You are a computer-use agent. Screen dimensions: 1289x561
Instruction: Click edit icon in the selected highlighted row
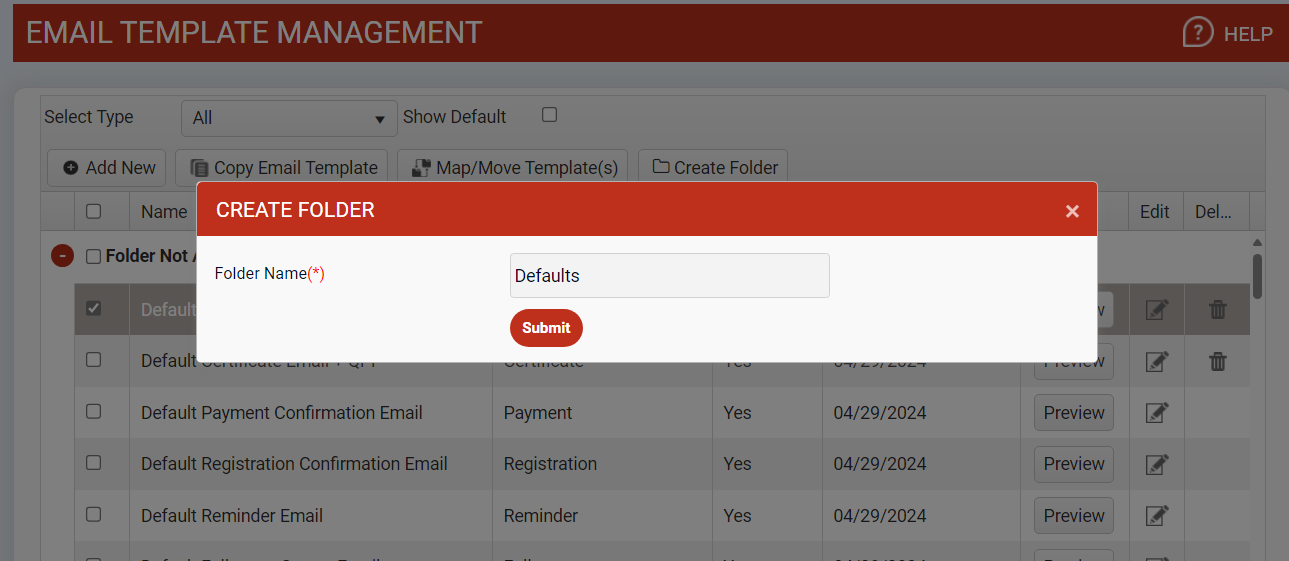(x=1156, y=310)
